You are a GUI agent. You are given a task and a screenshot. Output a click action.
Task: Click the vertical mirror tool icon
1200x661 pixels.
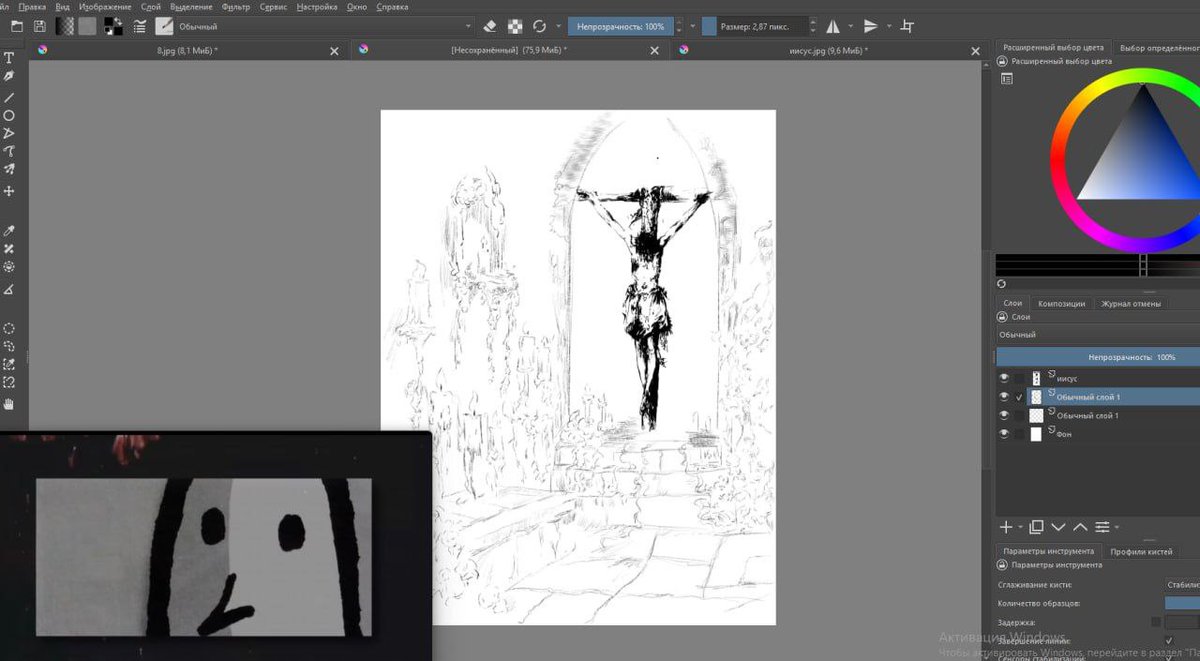(x=871, y=26)
